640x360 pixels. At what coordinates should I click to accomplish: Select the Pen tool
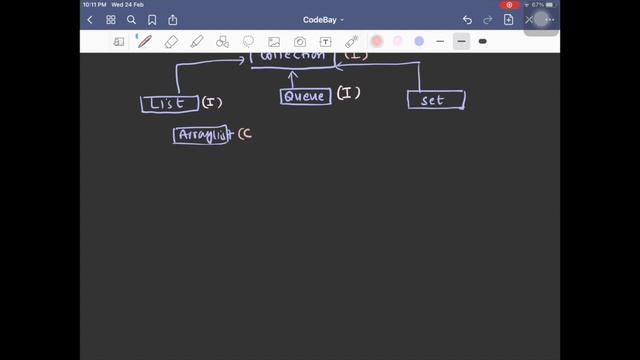[144, 42]
